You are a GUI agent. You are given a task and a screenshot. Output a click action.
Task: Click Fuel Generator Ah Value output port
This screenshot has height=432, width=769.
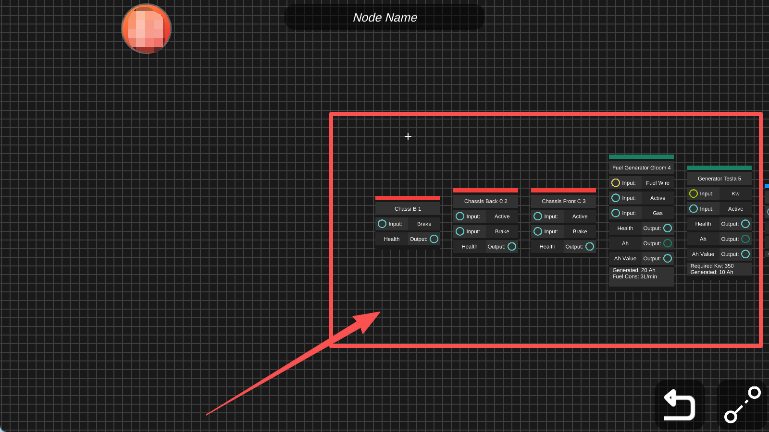668,258
